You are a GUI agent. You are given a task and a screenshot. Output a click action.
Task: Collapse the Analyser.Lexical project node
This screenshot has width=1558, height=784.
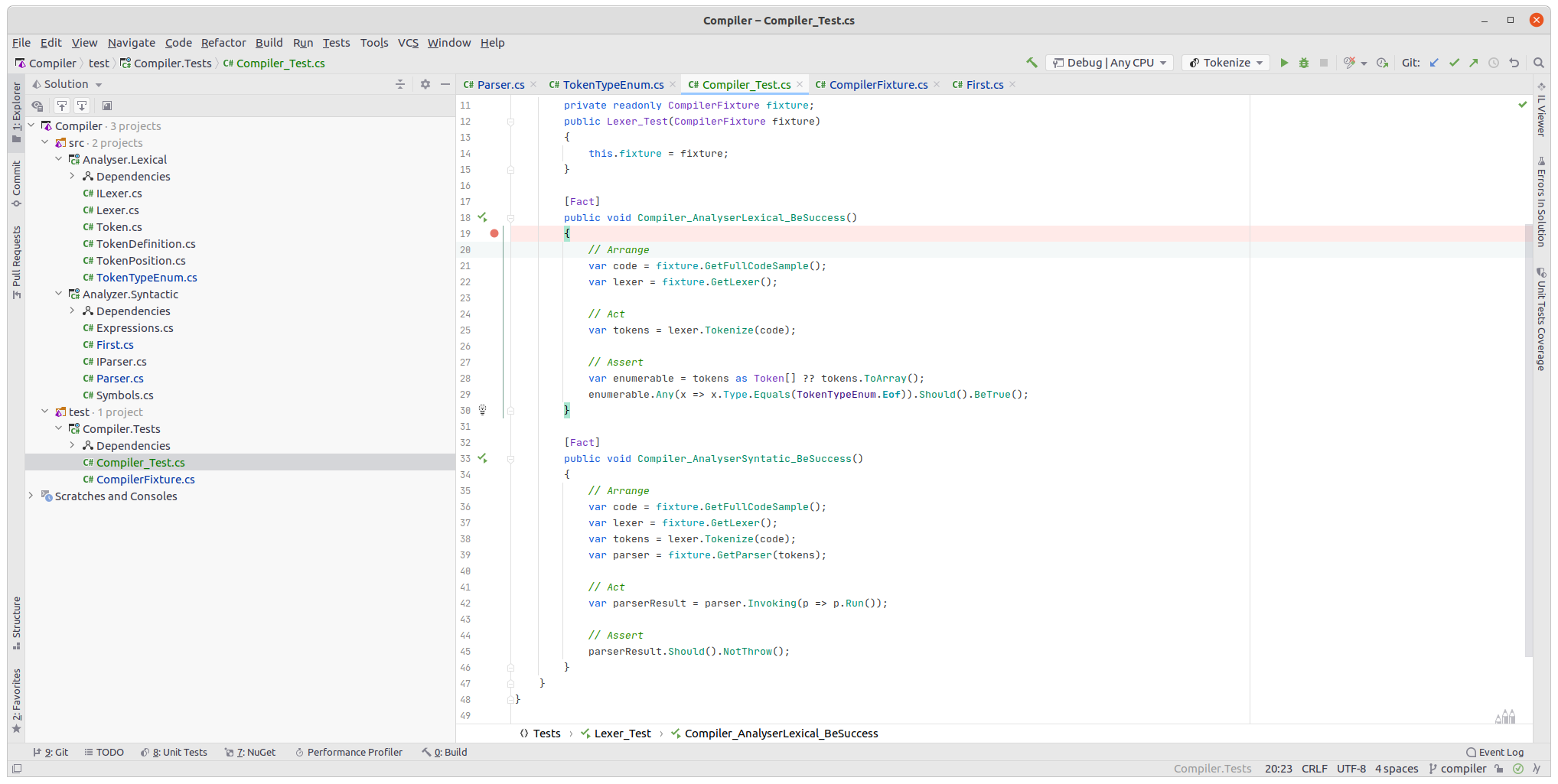tap(59, 159)
